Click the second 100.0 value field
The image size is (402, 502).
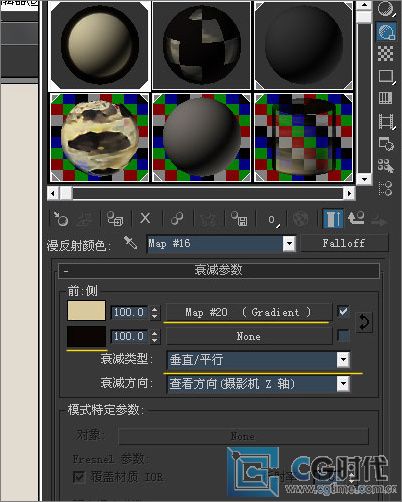130,336
